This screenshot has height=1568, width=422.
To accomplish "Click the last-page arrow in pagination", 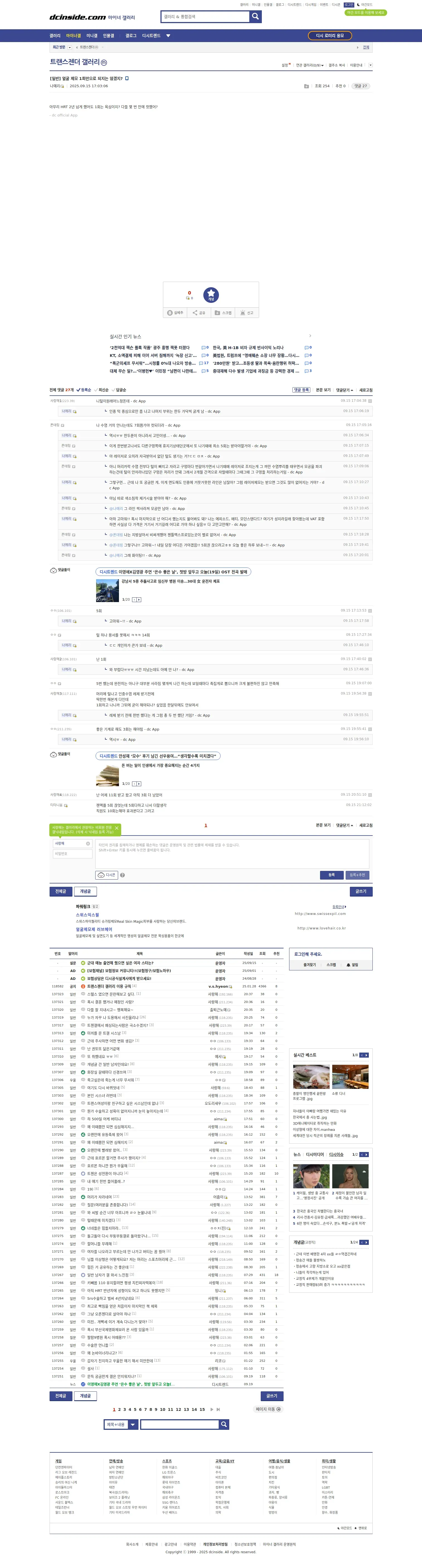I will [x=218, y=1409].
